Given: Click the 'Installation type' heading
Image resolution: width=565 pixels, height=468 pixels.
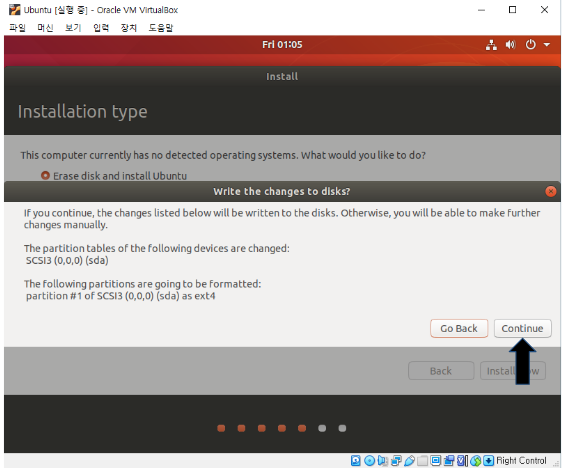Looking at the screenshot, I should (83, 112).
